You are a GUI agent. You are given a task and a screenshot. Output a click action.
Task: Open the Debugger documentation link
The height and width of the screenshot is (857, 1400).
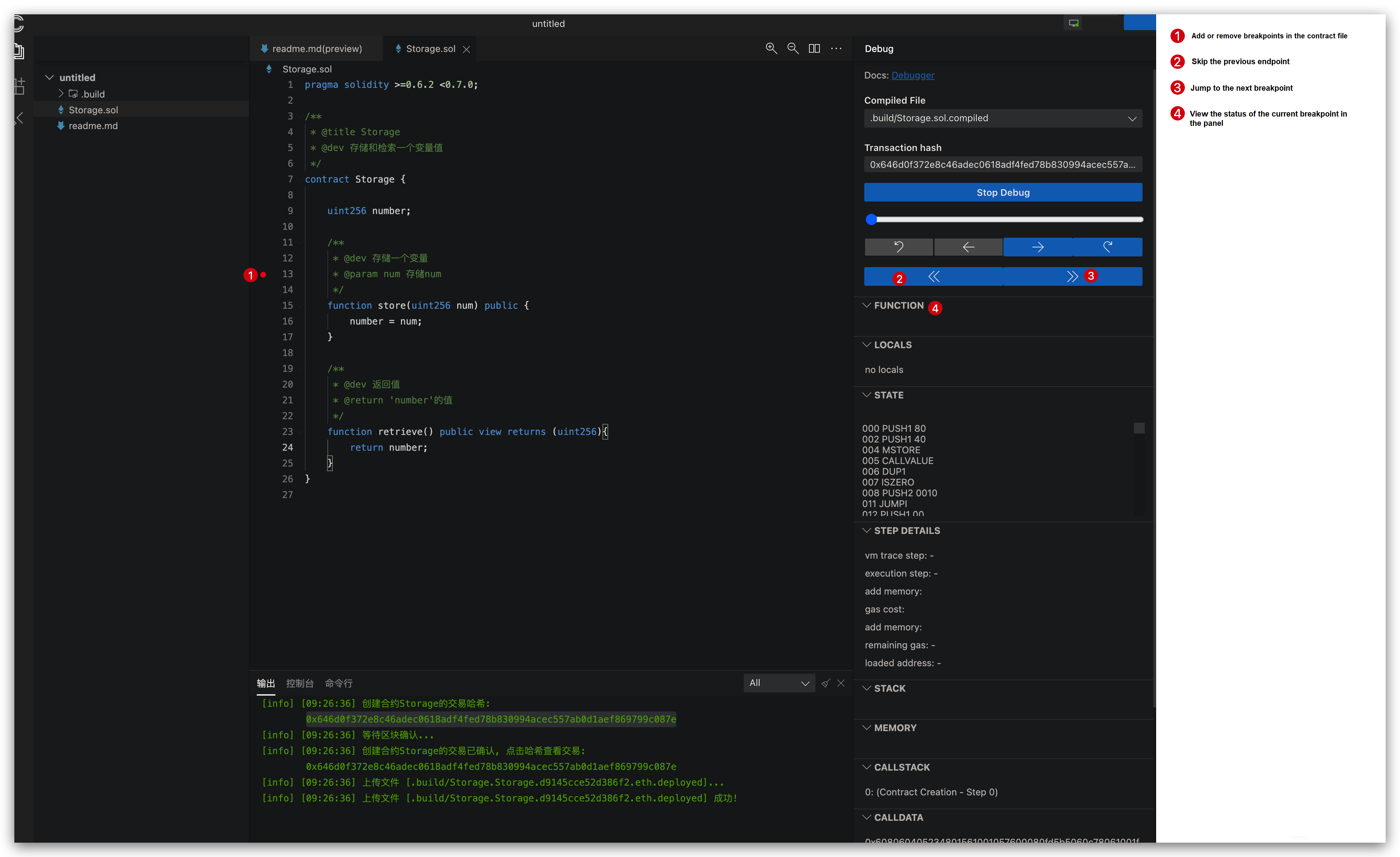coord(912,75)
